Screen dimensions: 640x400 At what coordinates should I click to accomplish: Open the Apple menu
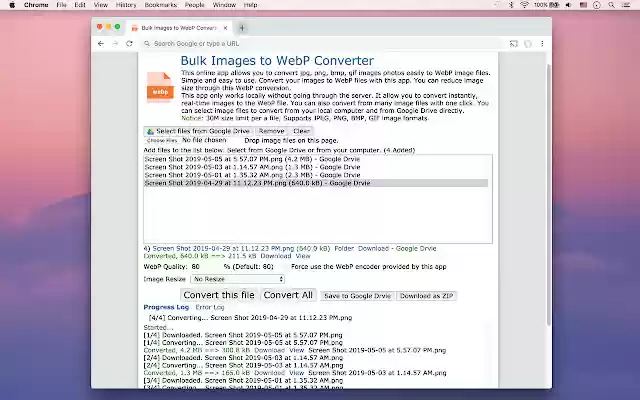tap(12, 5)
